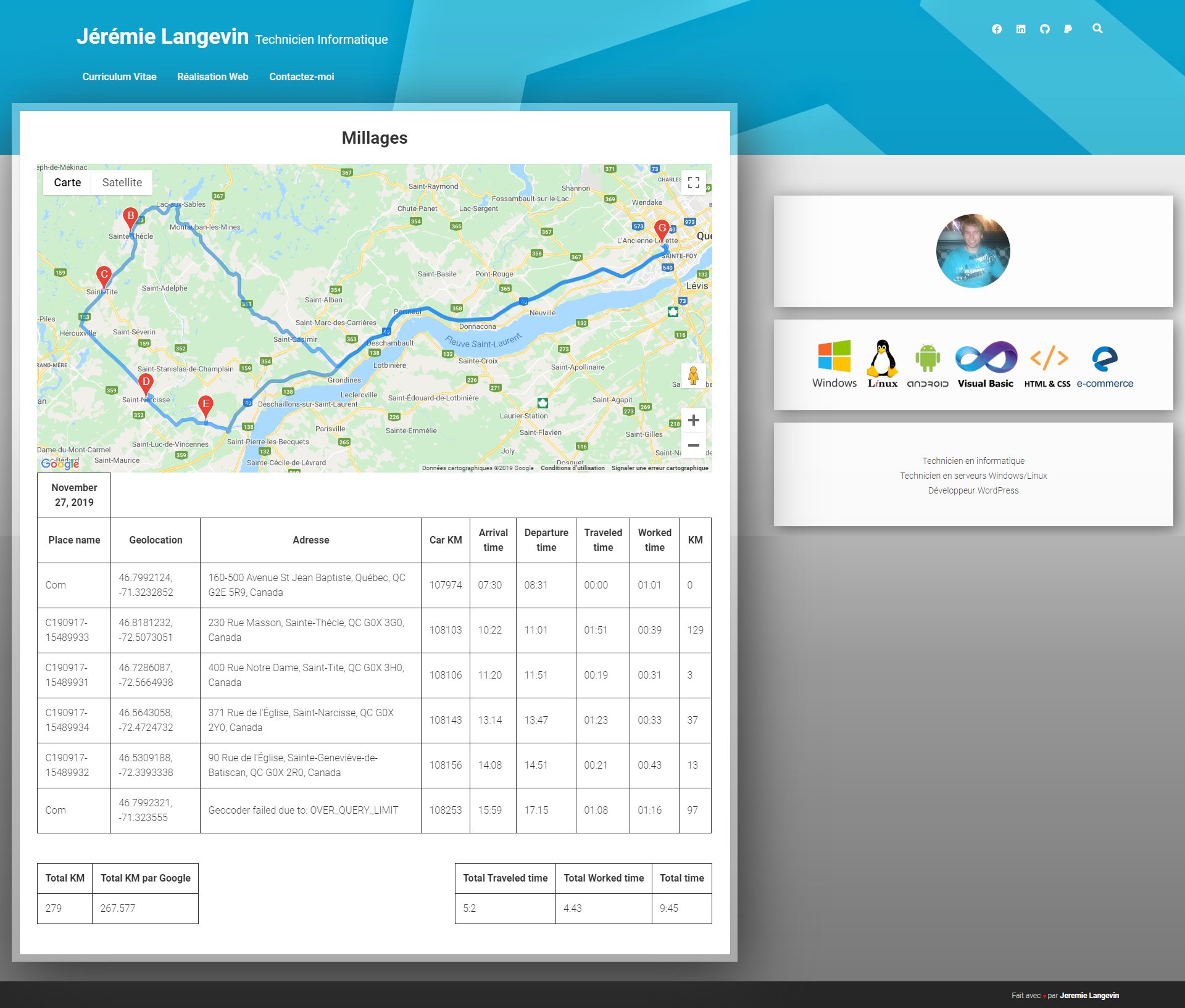
Task: Open the Facebook profile icon
Action: [997, 29]
